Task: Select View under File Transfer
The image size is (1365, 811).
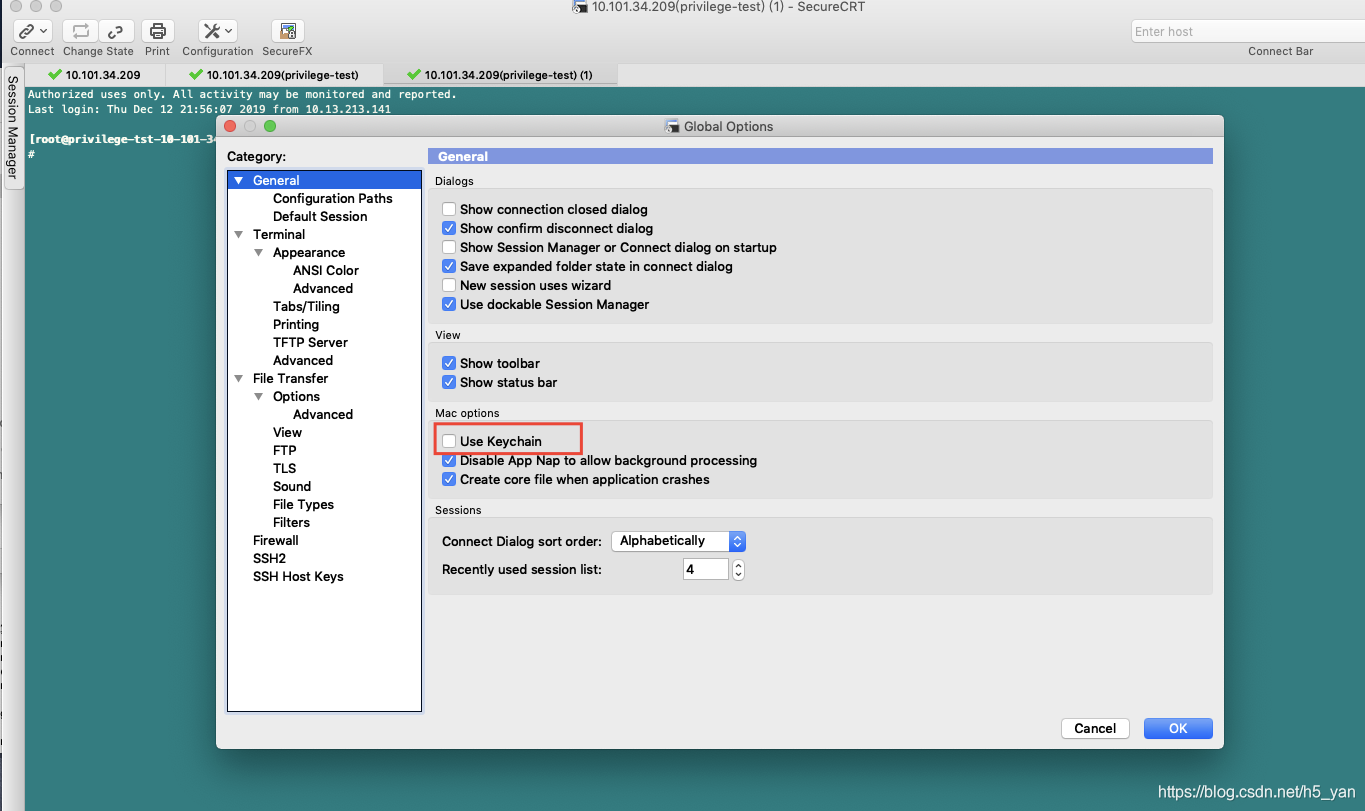Action: click(287, 432)
